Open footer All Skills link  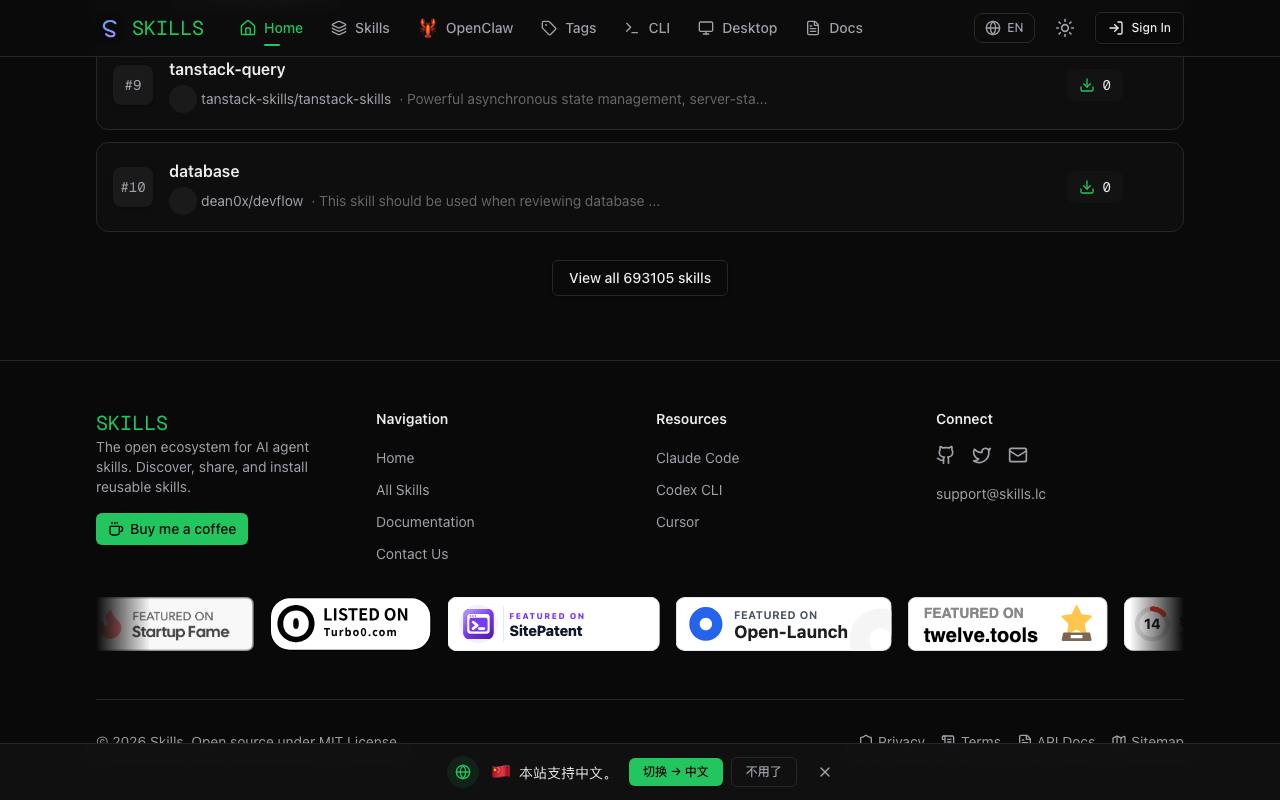(402, 490)
